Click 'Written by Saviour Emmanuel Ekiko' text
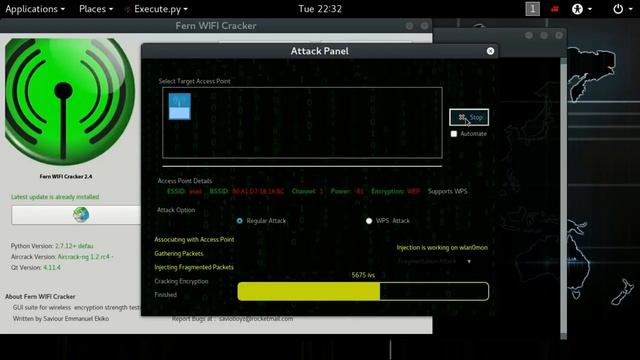 61,319
